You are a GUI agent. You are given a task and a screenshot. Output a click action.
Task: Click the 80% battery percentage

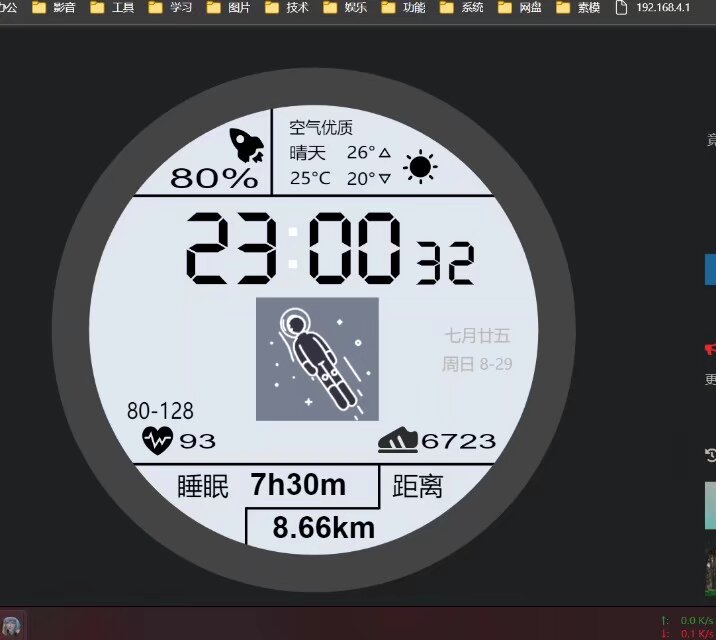coord(214,179)
